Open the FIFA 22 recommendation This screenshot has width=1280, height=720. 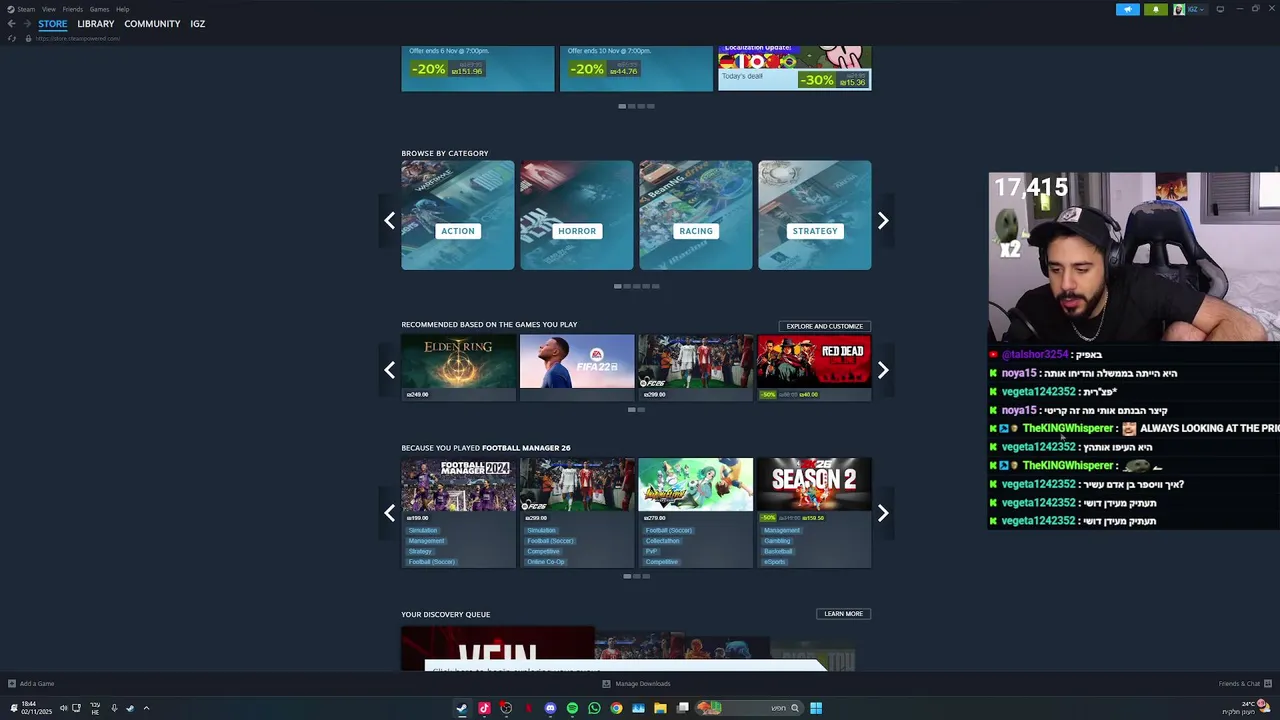coord(577,367)
